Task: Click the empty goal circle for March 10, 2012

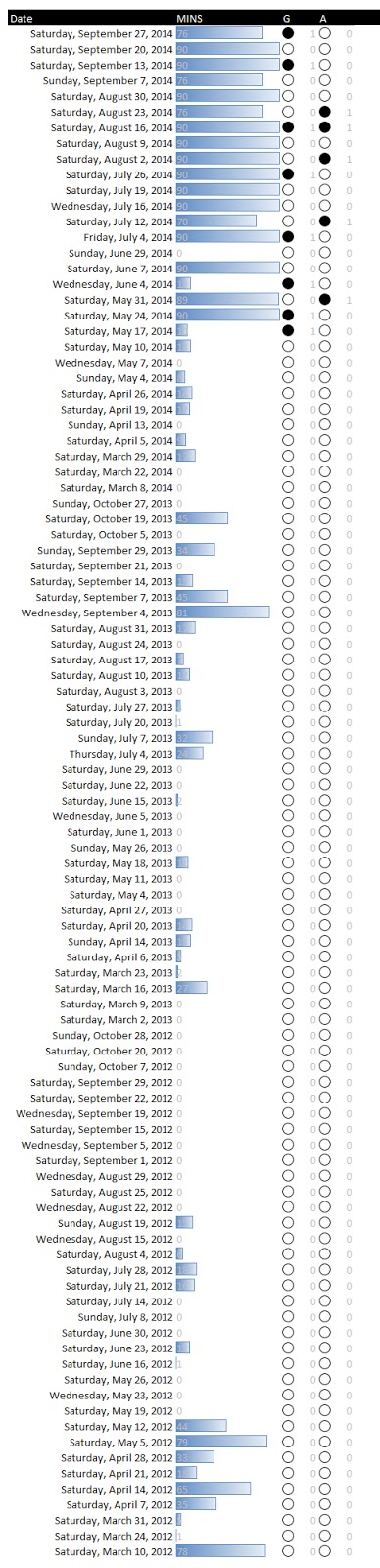Action: (288, 1552)
